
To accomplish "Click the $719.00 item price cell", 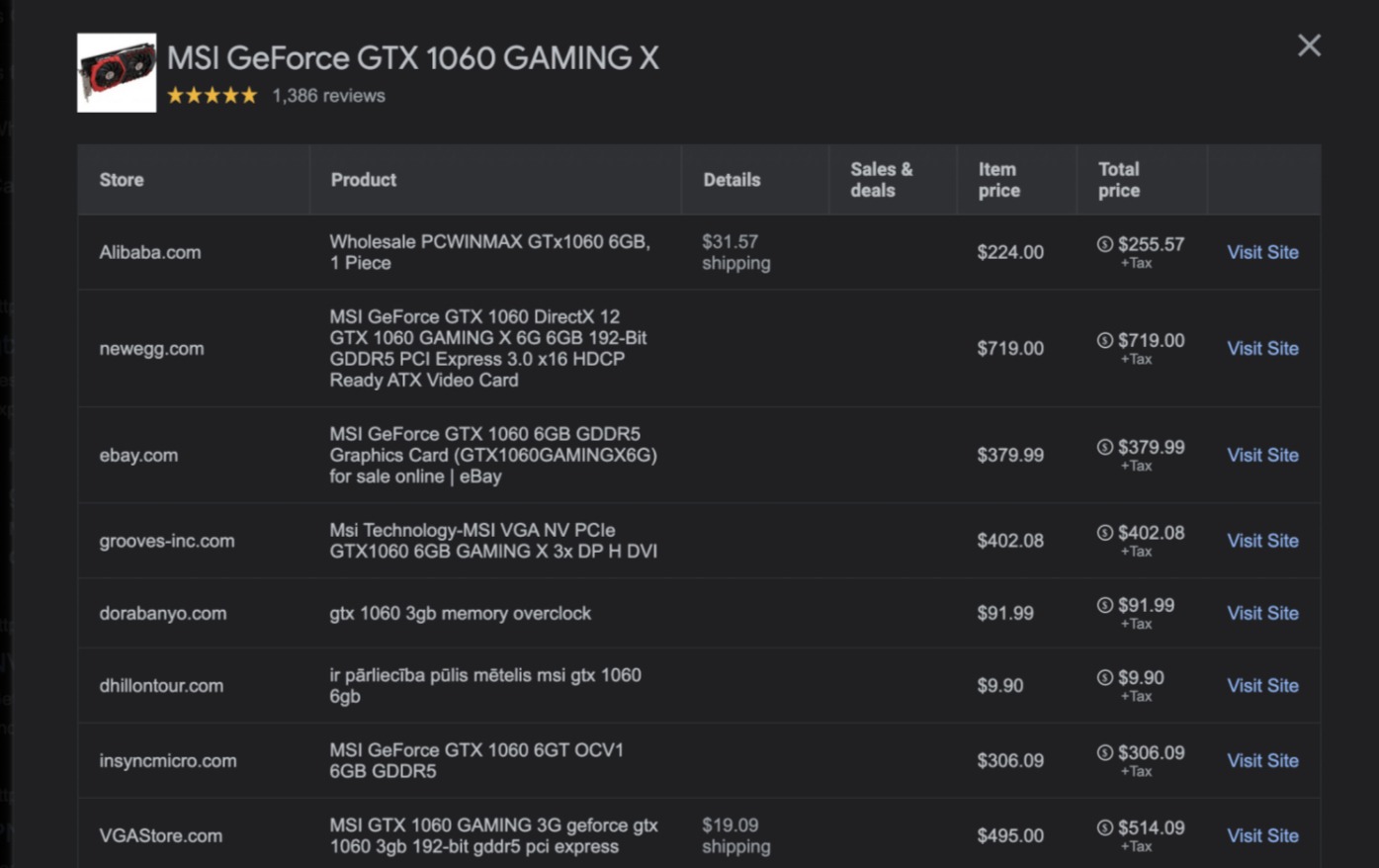I will point(1010,348).
